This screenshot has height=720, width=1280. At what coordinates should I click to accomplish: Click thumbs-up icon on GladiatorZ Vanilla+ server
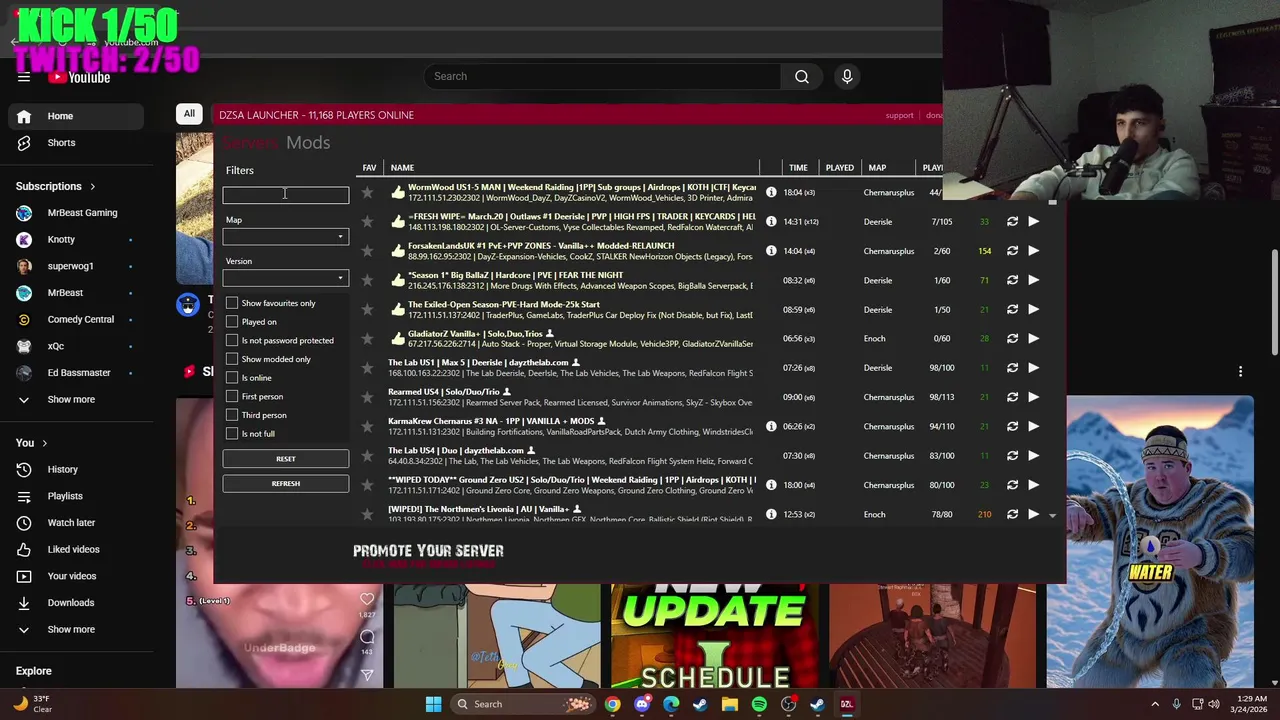click(398, 339)
